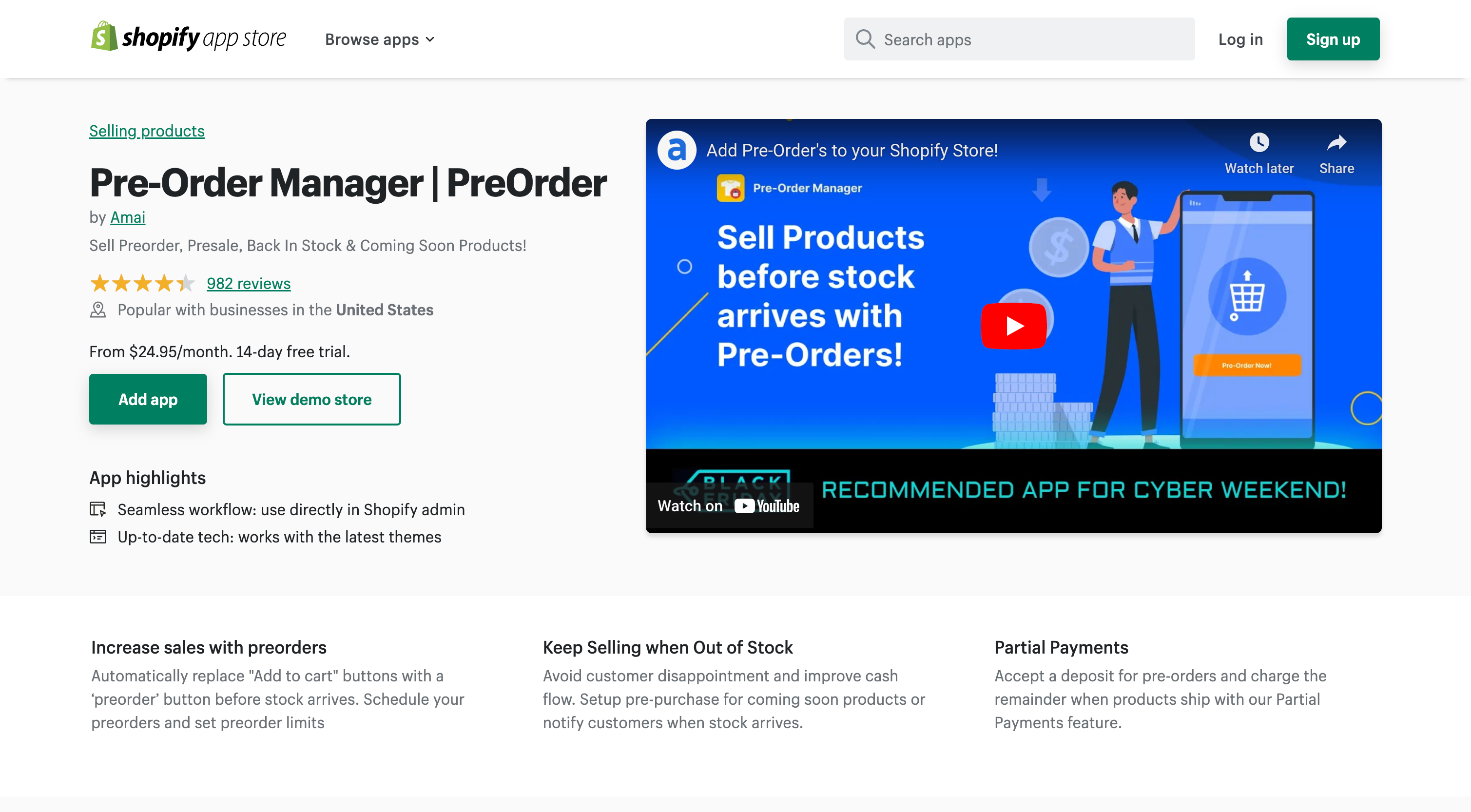This screenshot has width=1471, height=812.
Task: Select the Log in menu item
Action: click(x=1240, y=39)
